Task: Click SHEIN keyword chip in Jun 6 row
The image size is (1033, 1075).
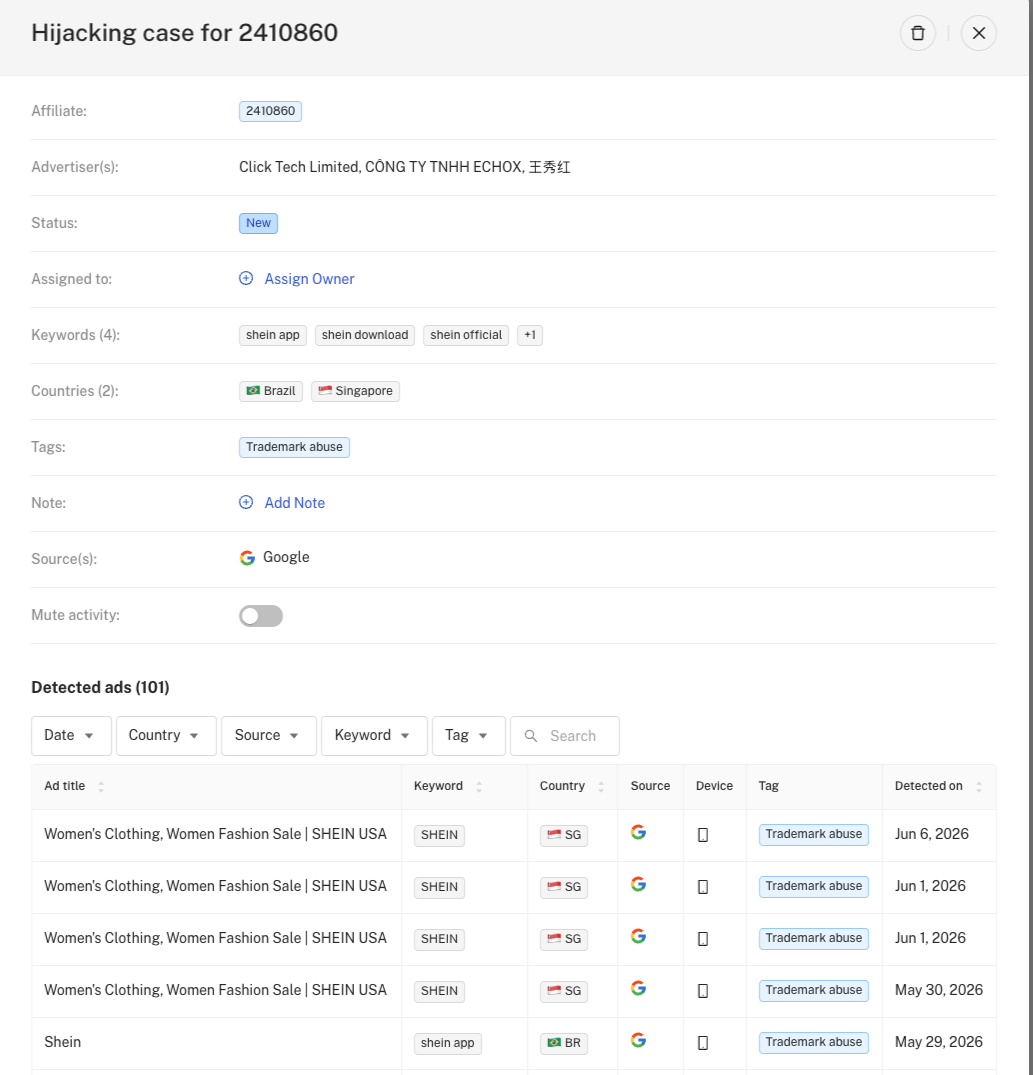Action: [x=439, y=835]
